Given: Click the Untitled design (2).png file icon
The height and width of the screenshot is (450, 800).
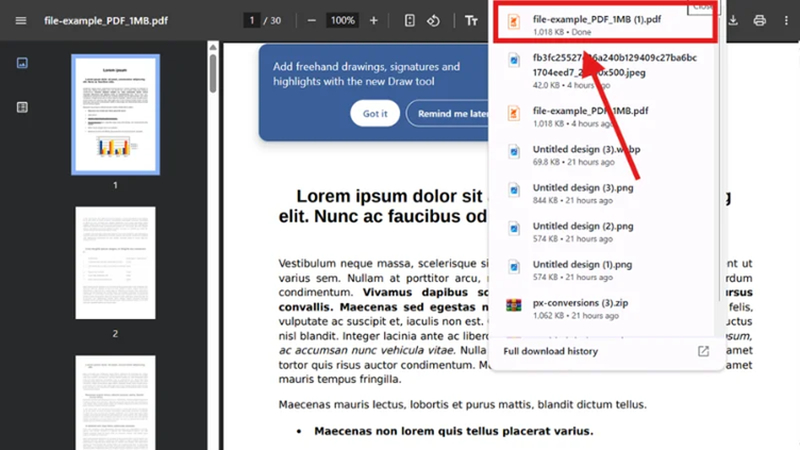Looking at the screenshot, I should point(514,228).
